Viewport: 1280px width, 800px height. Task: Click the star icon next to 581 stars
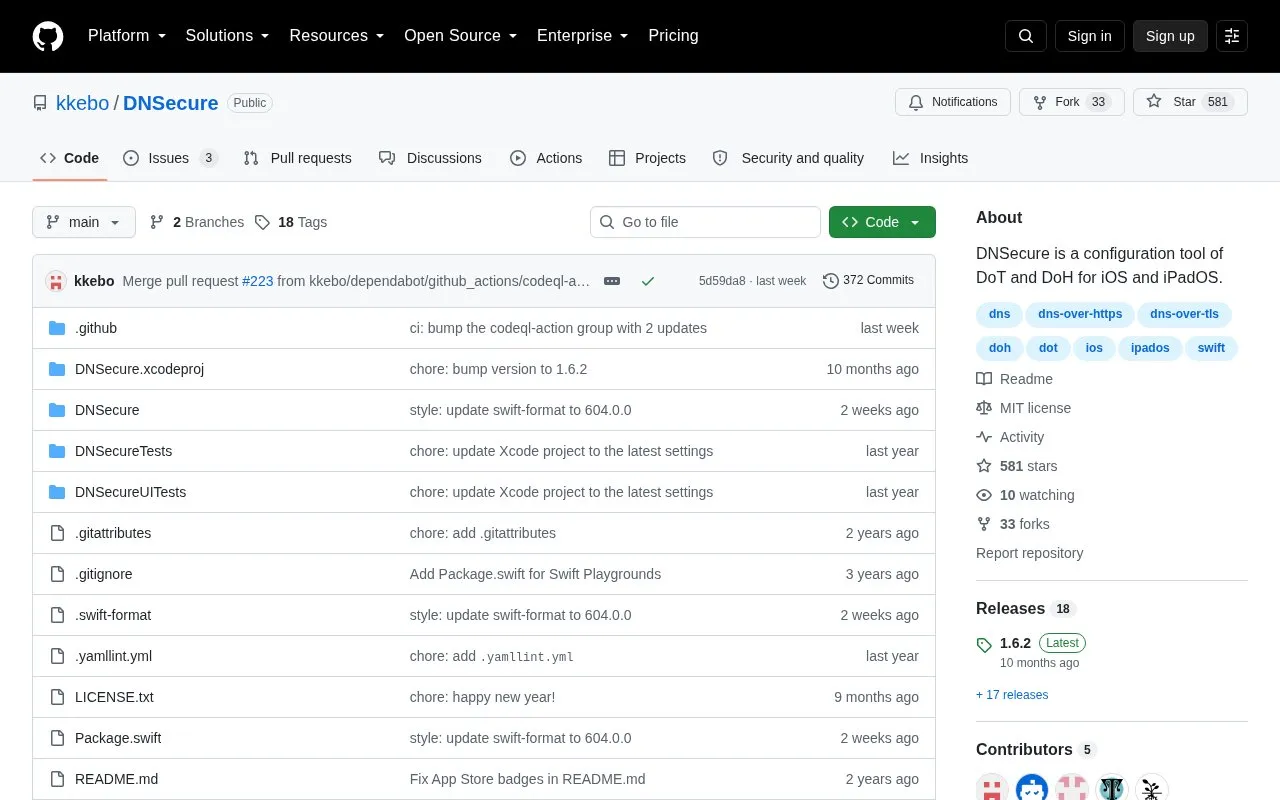tap(984, 466)
